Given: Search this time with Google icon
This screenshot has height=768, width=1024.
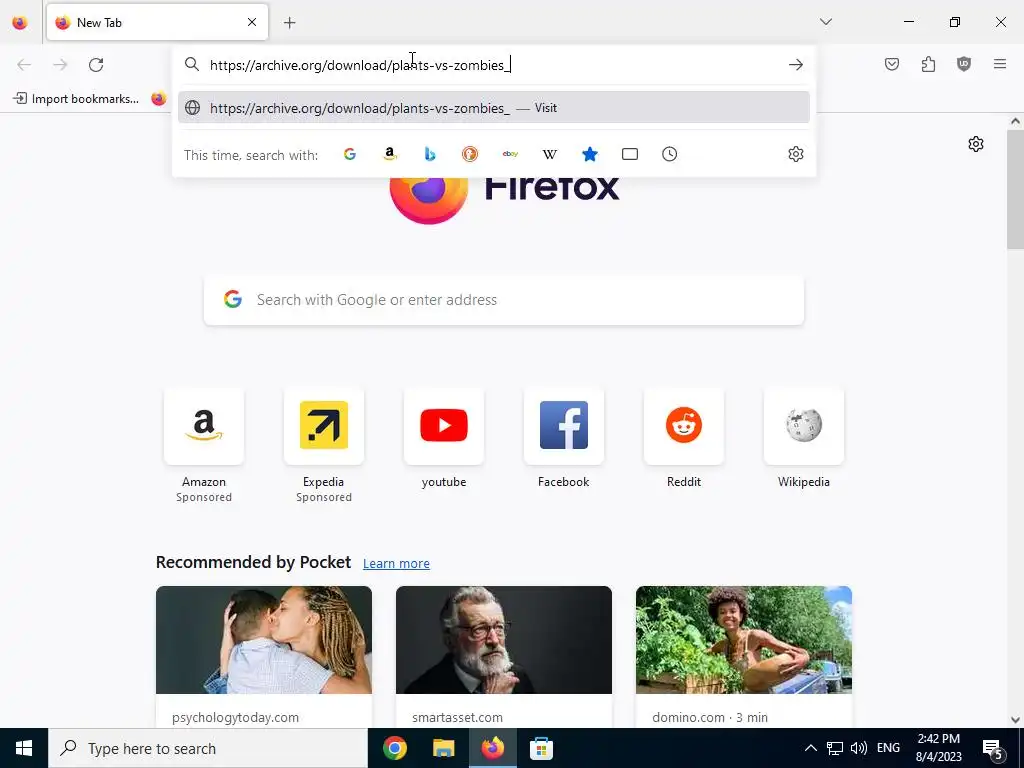Looking at the screenshot, I should pos(350,154).
